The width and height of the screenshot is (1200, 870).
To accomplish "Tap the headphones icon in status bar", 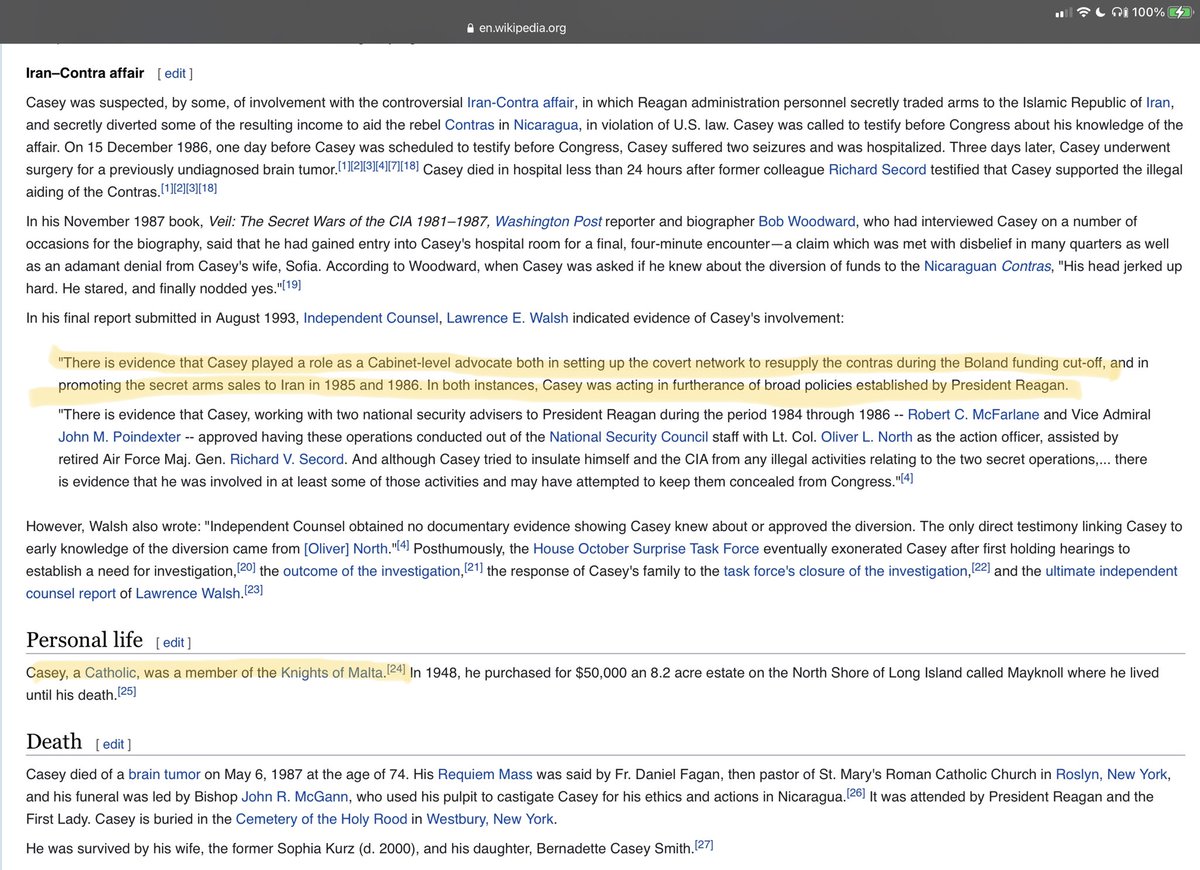I will pos(1120,12).
